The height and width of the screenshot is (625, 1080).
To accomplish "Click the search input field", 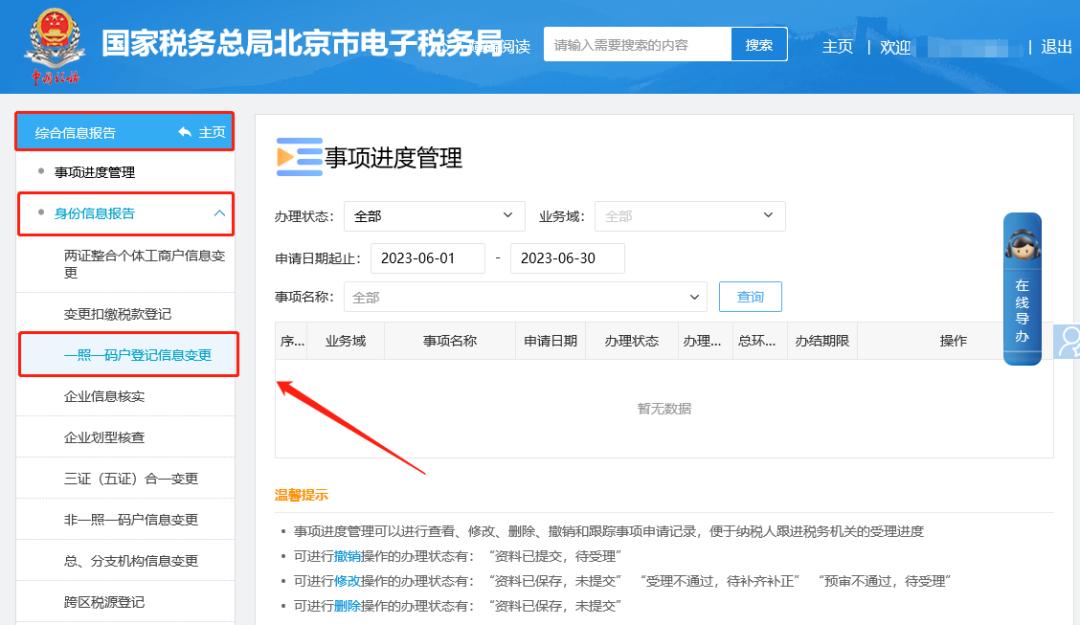I will point(630,44).
